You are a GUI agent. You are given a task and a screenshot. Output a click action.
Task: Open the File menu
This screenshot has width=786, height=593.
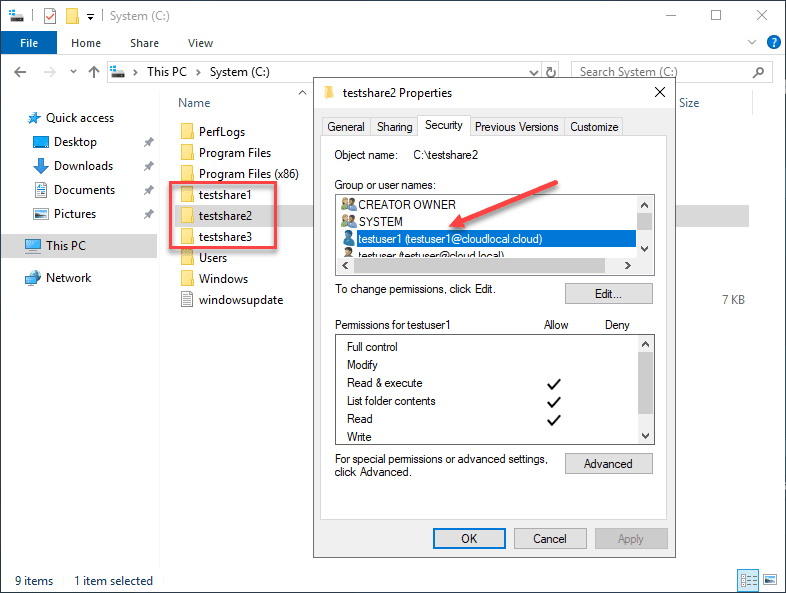pyautogui.click(x=29, y=43)
